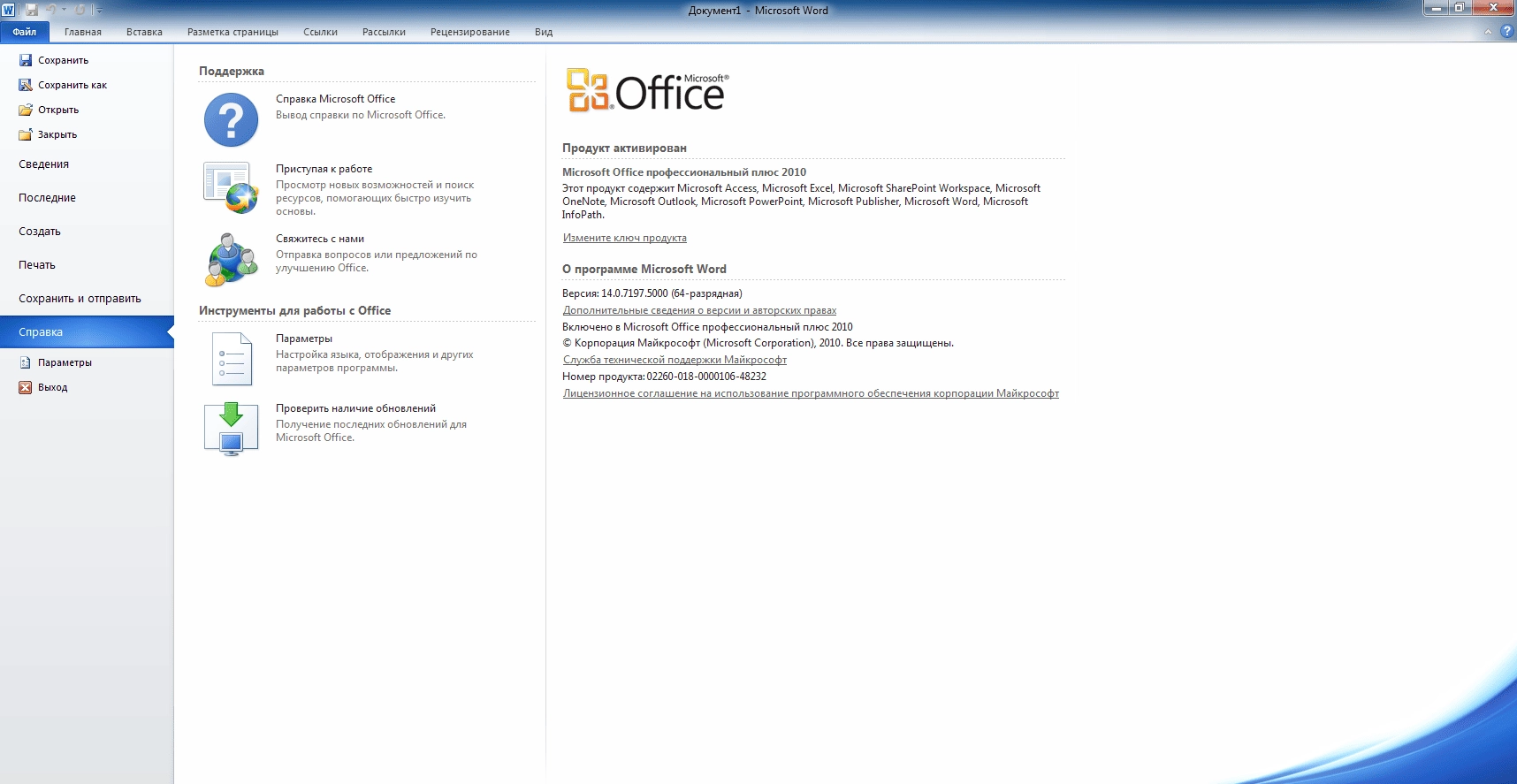Viewport: 1517px width, 784px height.
Task: Switch to the Разметка страницы tab
Action: pyautogui.click(x=233, y=32)
